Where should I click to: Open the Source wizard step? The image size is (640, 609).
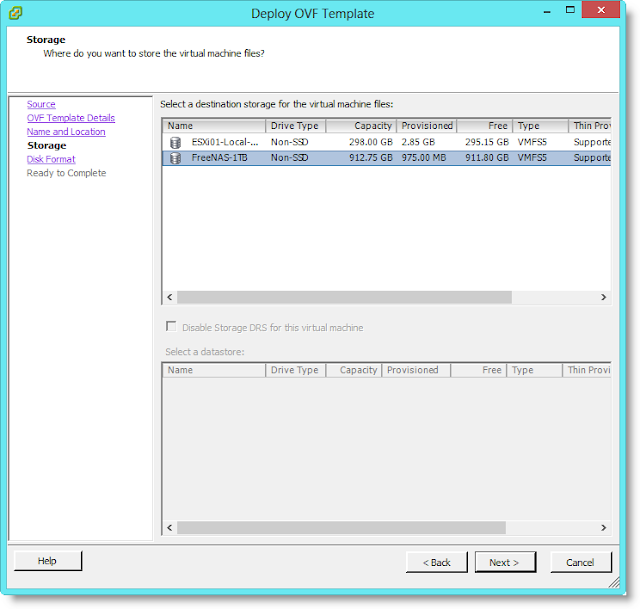point(41,104)
